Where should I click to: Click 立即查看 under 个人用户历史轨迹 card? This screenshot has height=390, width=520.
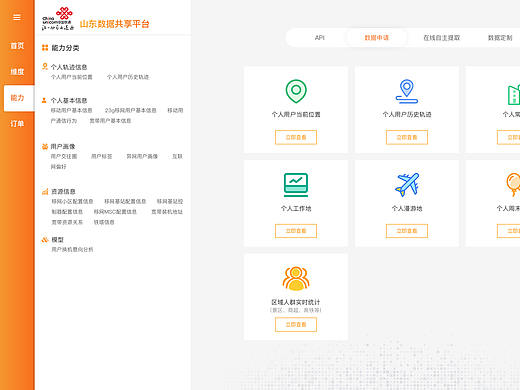407,137
